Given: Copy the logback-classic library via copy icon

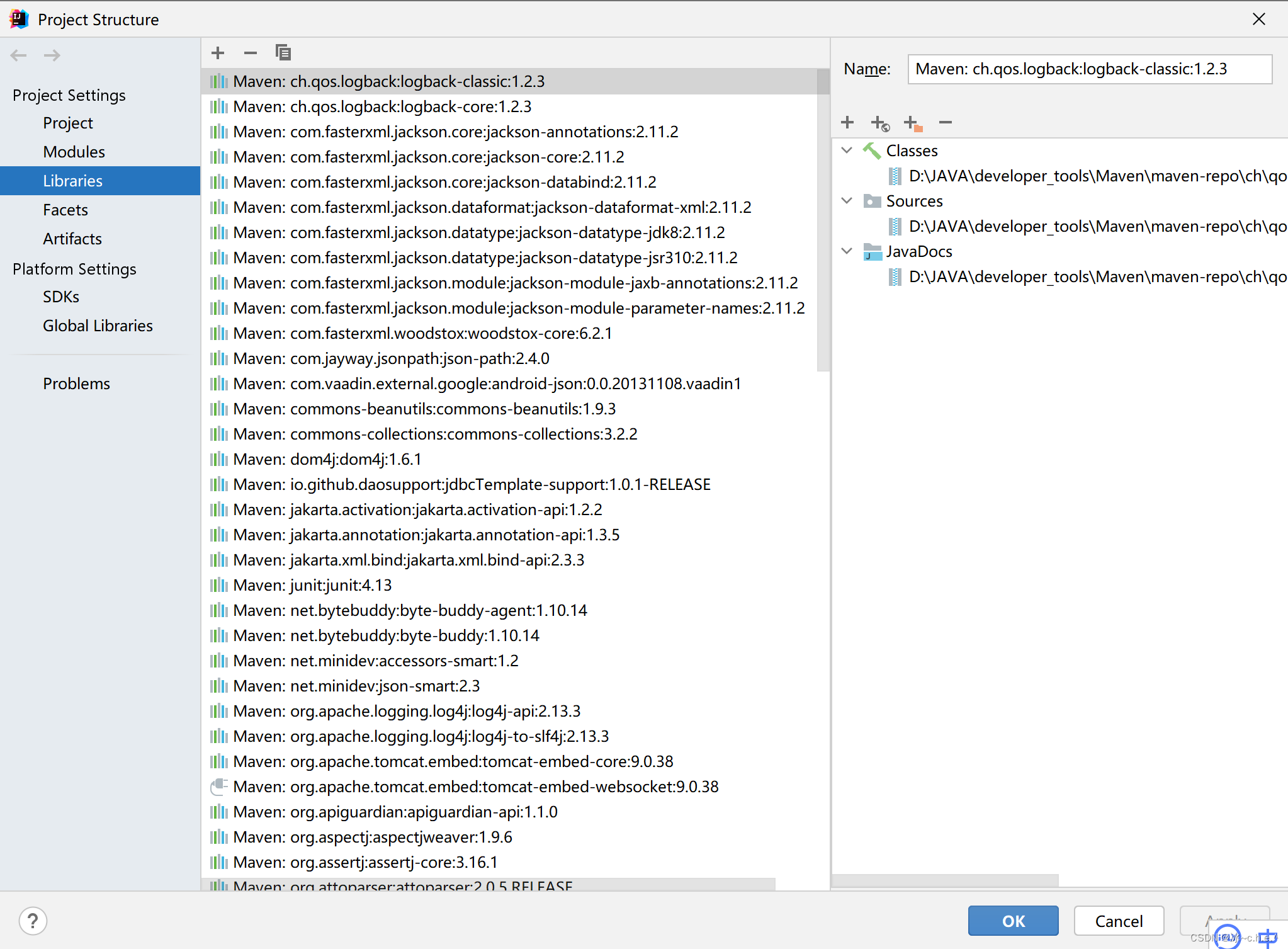Looking at the screenshot, I should point(283,52).
